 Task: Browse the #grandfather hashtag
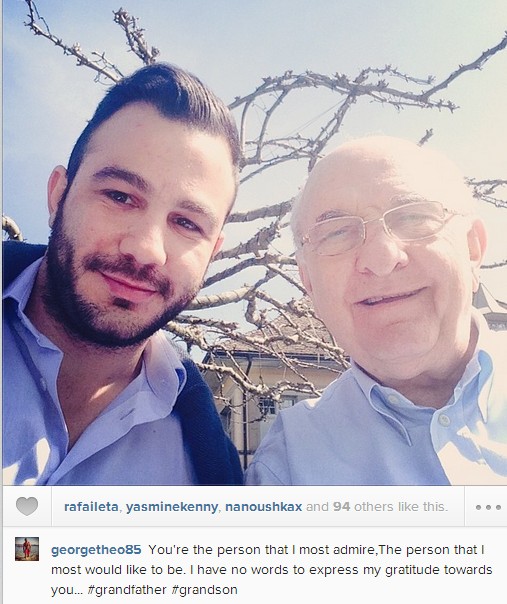pos(127,590)
